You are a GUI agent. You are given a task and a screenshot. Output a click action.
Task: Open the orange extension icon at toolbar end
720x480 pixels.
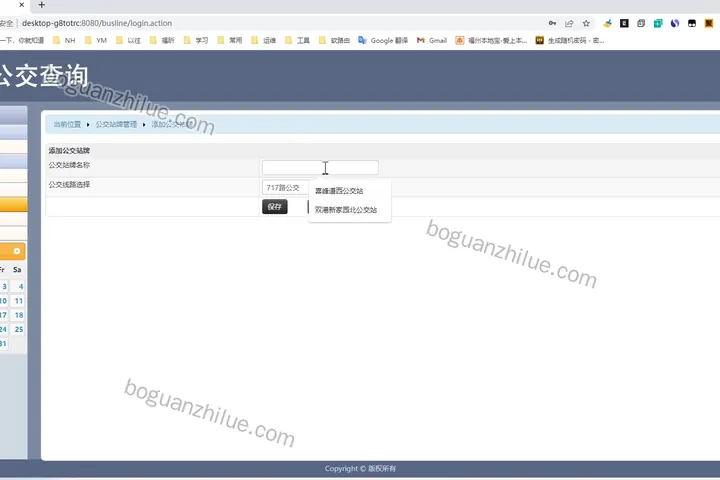pyautogui.click(x=709, y=23)
